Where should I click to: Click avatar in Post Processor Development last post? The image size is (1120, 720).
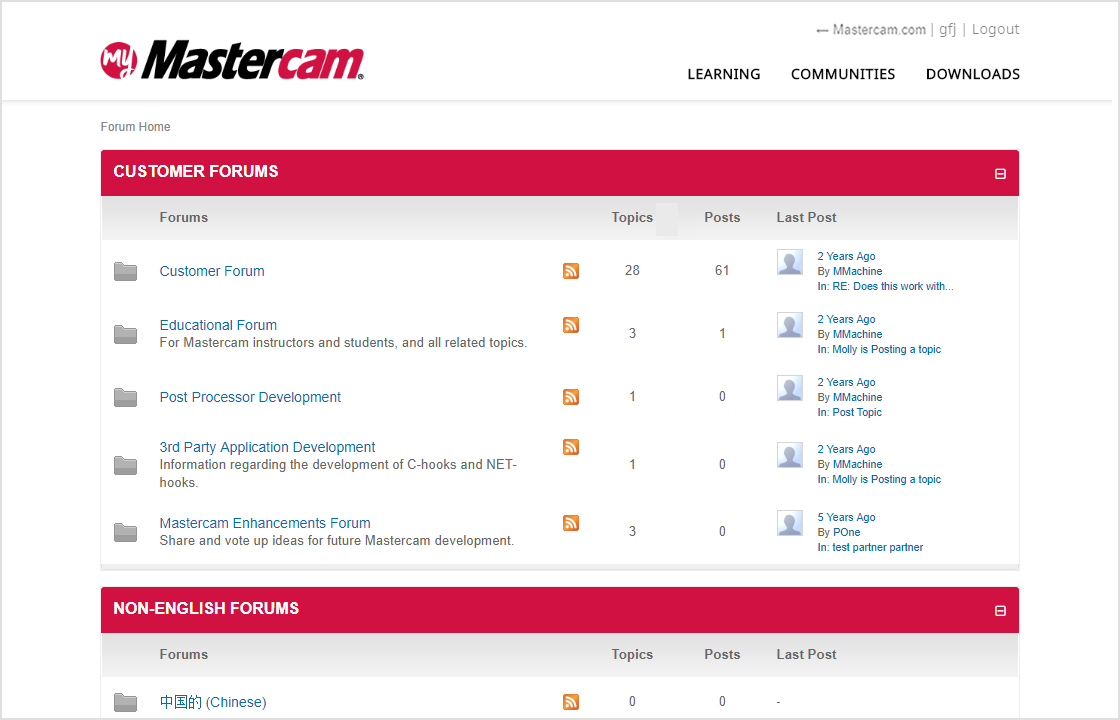[x=790, y=389]
